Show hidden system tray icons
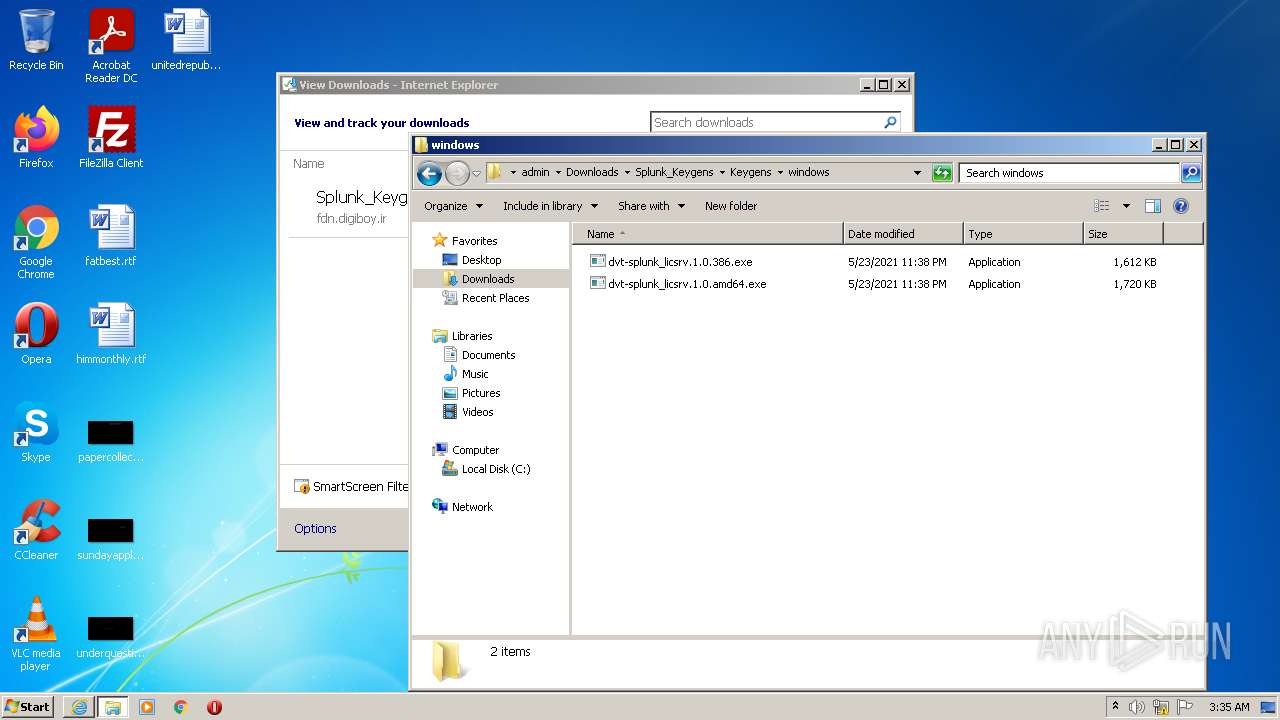This screenshot has height=720, width=1280. click(x=1115, y=707)
